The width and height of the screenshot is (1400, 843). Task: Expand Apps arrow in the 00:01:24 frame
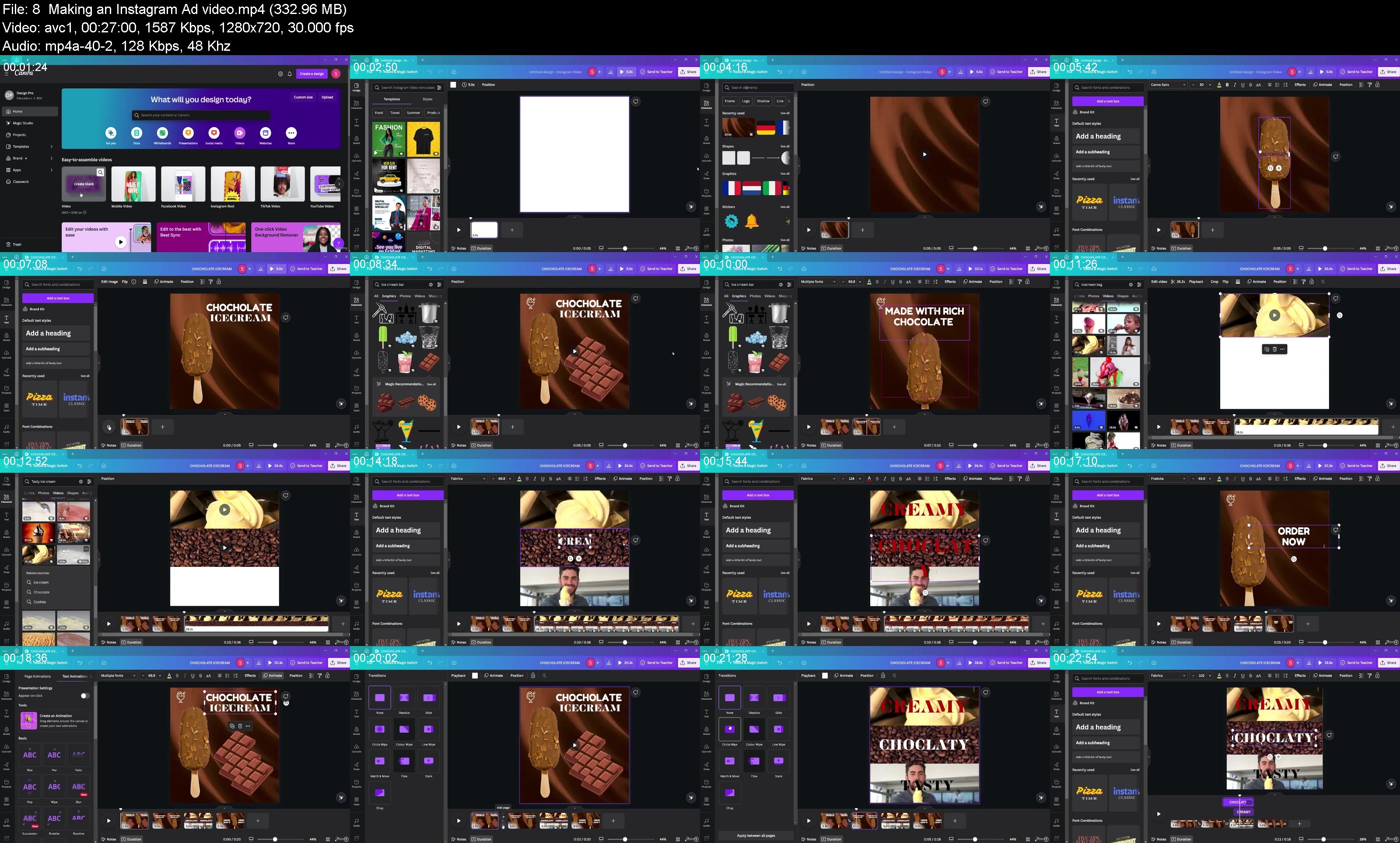tap(52, 170)
